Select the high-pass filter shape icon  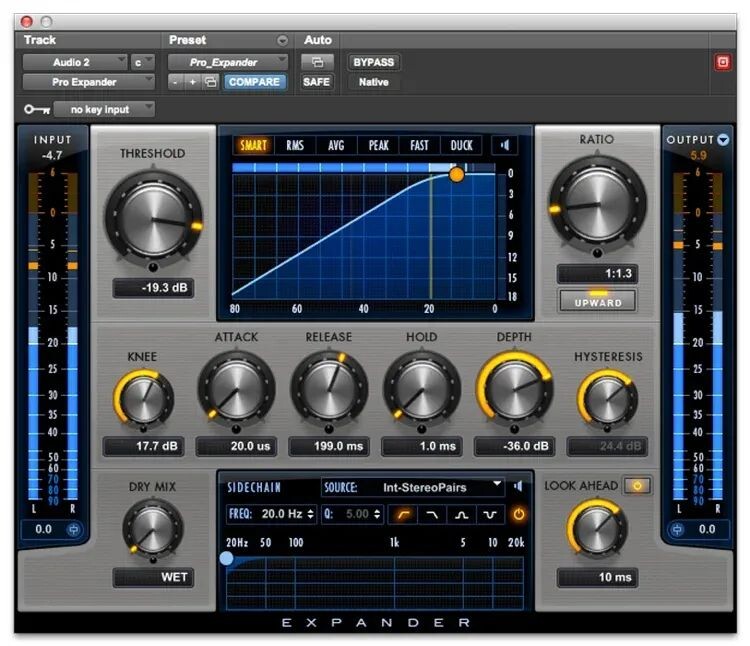tap(404, 515)
